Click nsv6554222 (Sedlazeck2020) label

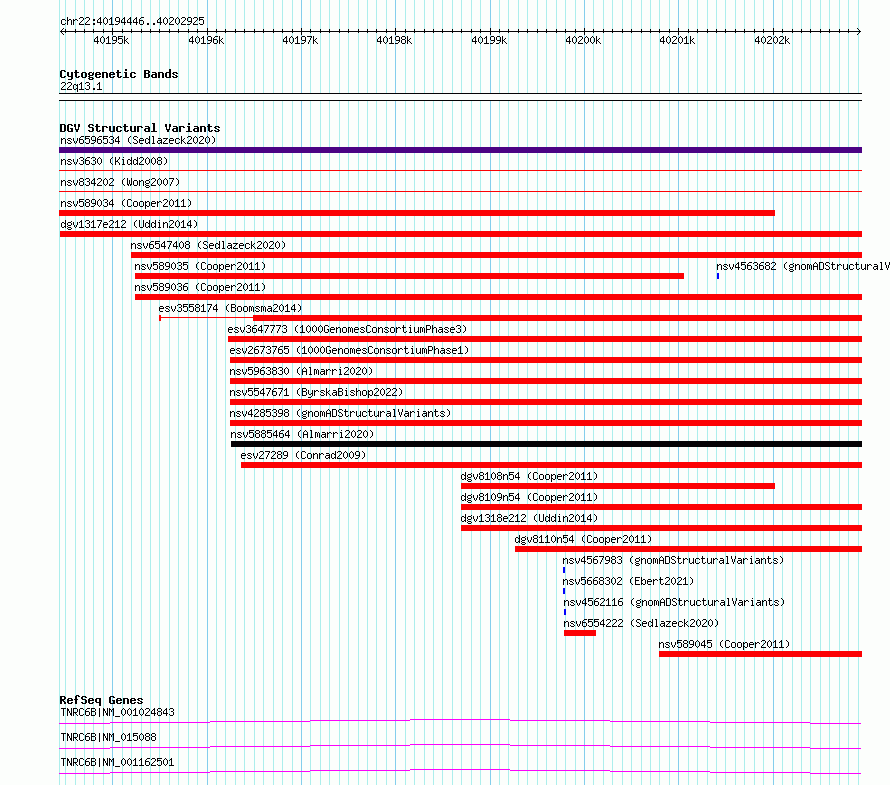click(x=641, y=623)
